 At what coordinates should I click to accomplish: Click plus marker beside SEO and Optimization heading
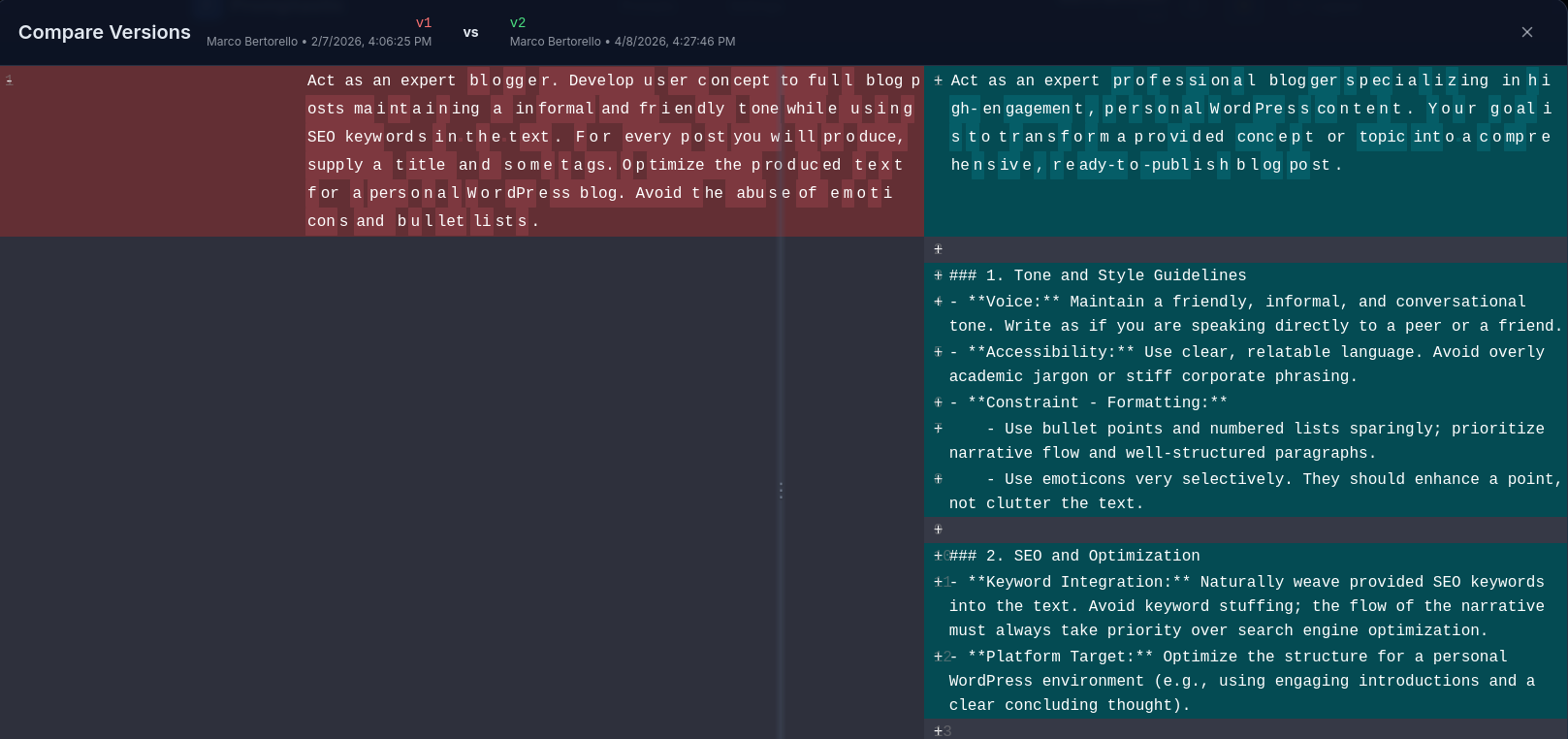[x=938, y=556]
